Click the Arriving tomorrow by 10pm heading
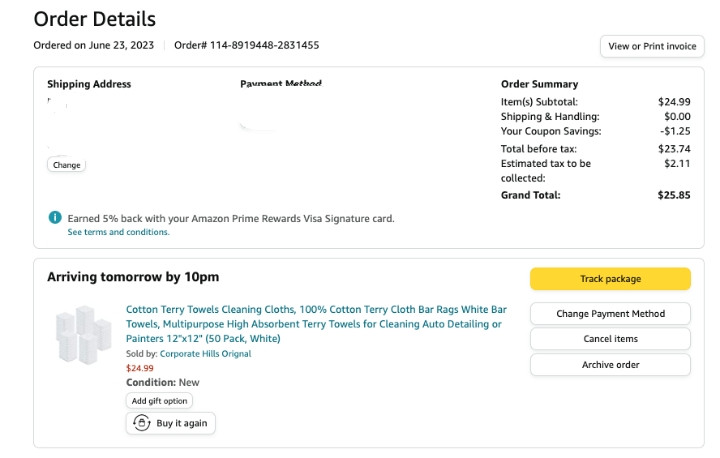The width and height of the screenshot is (720, 458). tap(133, 277)
